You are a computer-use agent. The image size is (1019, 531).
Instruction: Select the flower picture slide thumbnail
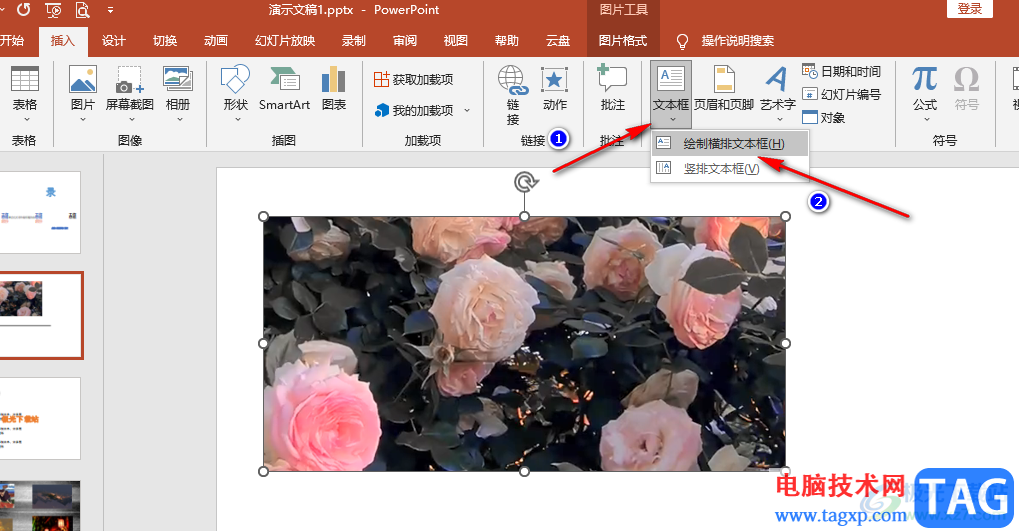tap(40, 315)
